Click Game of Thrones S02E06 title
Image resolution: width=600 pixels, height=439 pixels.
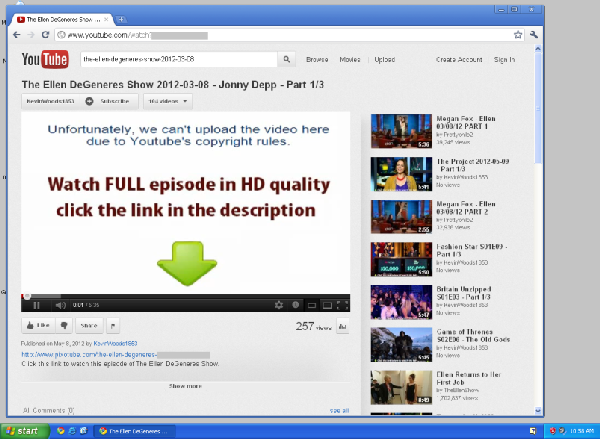click(473, 336)
